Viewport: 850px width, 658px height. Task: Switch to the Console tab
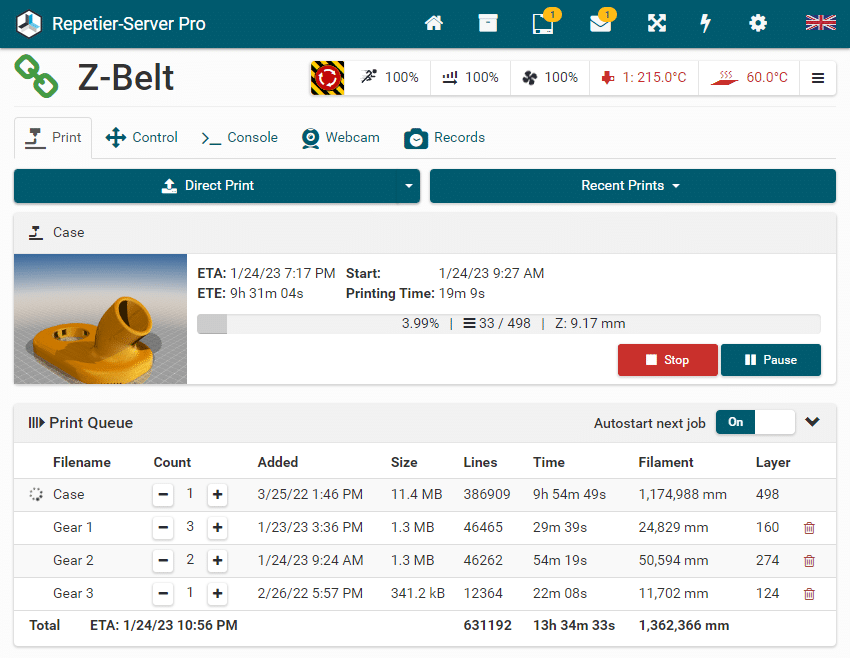pos(239,138)
